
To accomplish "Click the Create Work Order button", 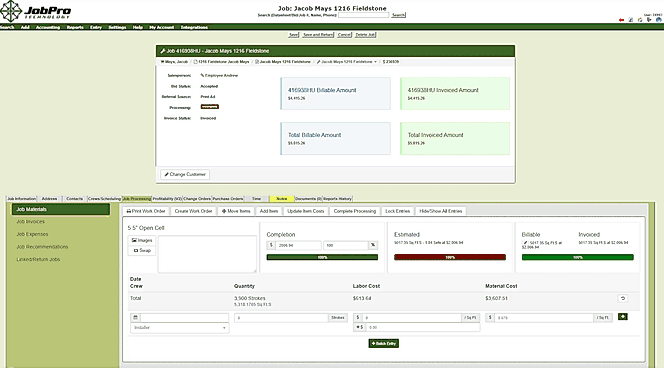I will 193,211.
